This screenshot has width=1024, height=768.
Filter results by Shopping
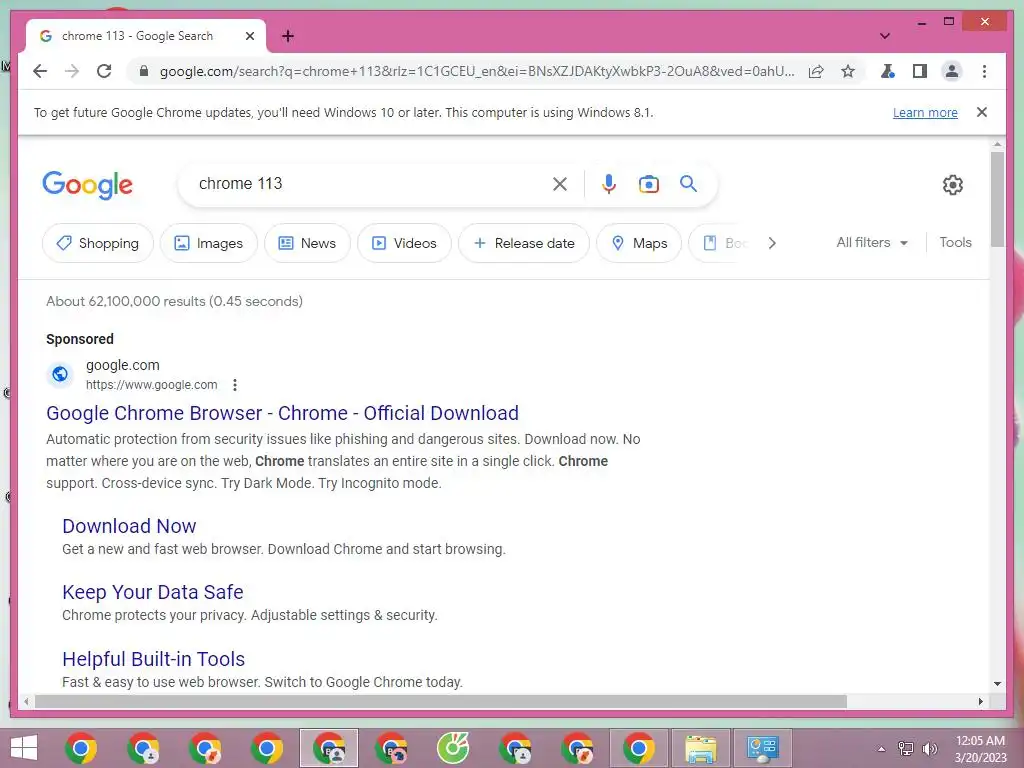(98, 243)
